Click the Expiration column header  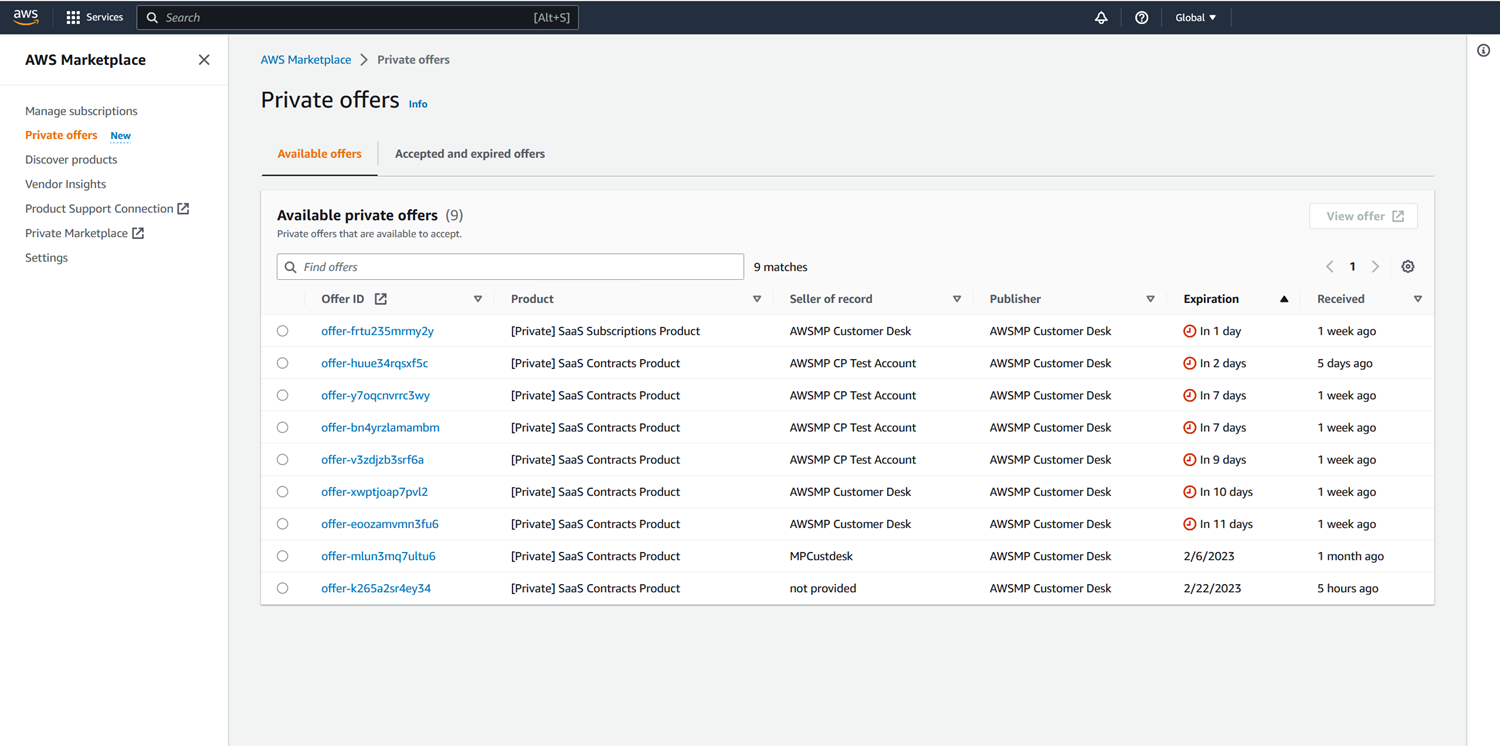pyautogui.click(x=1211, y=299)
